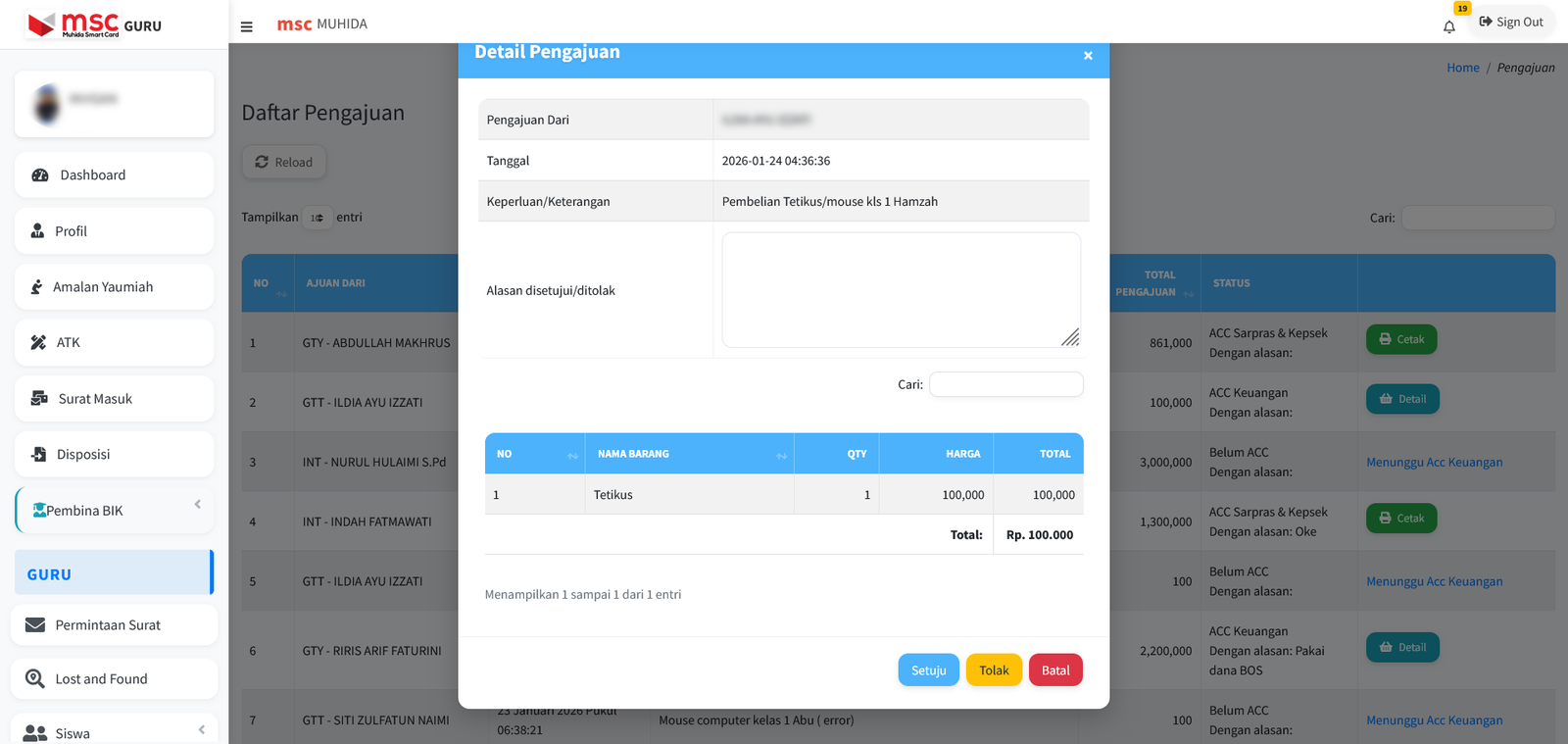Screen dimensions: 1568x744
Task: Open Permintaan Surat in the sidebar
Action: (x=115, y=624)
